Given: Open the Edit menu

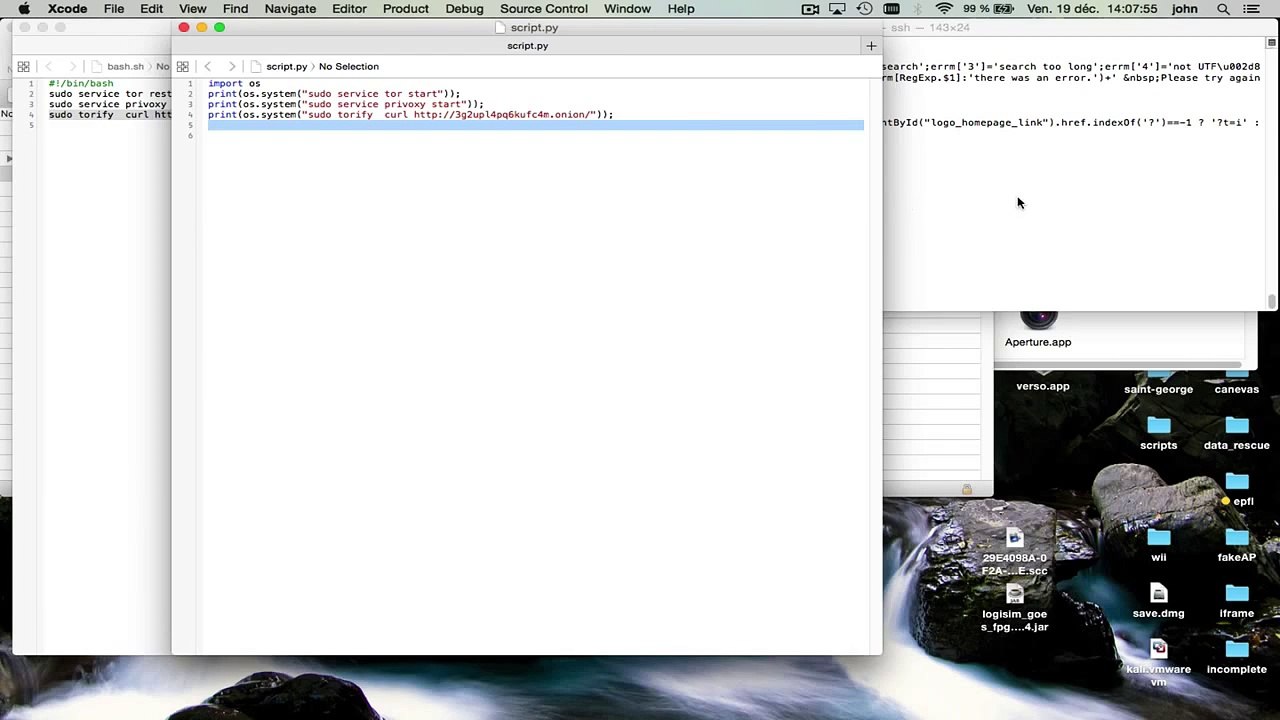Looking at the screenshot, I should [151, 9].
